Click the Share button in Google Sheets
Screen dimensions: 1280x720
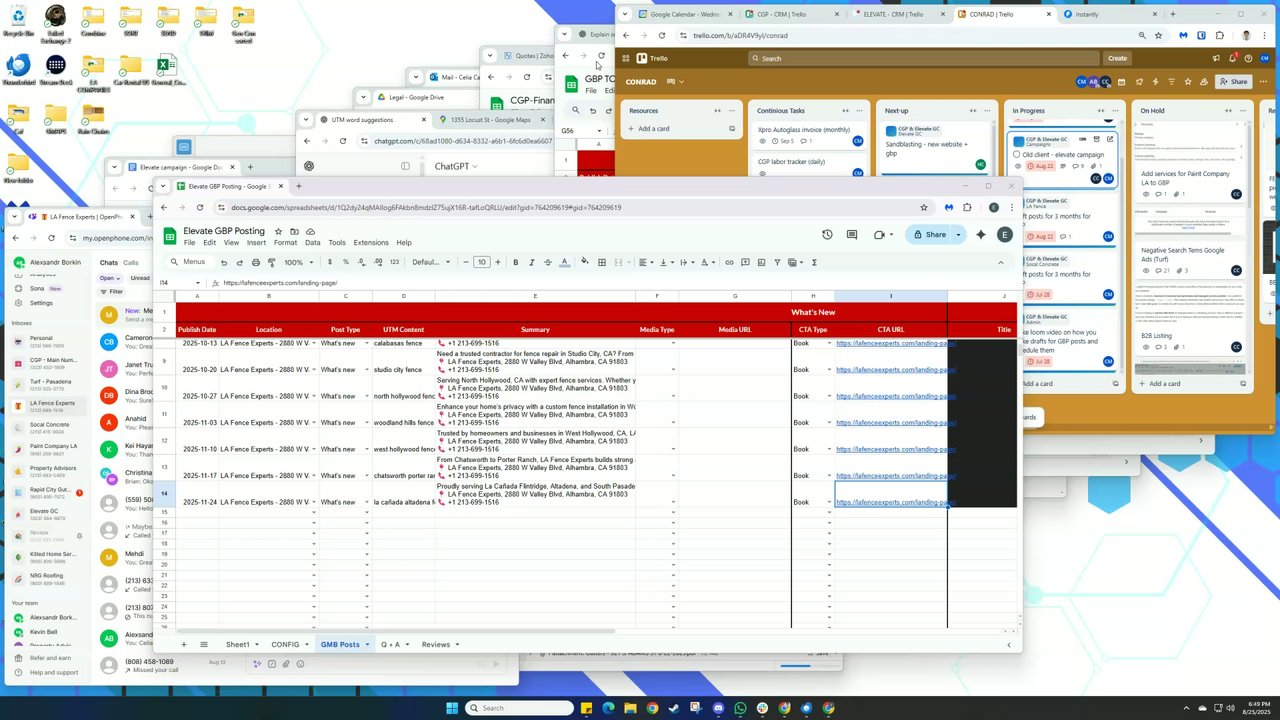929,235
